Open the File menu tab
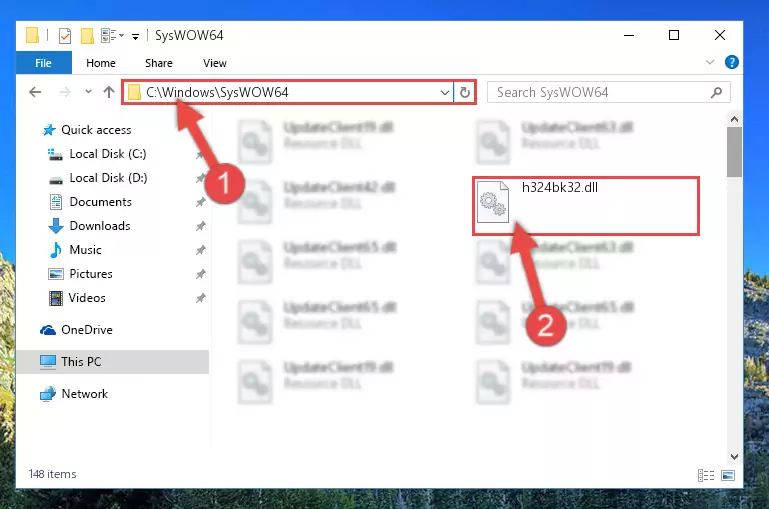Image resolution: width=769 pixels, height=509 pixels. click(44, 63)
